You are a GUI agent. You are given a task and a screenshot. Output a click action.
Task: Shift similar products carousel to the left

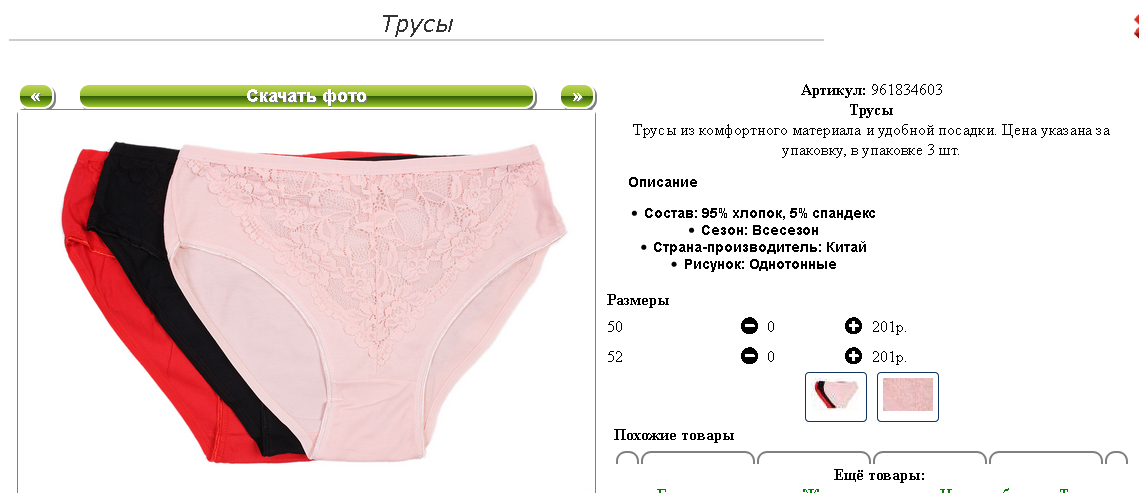point(627,458)
